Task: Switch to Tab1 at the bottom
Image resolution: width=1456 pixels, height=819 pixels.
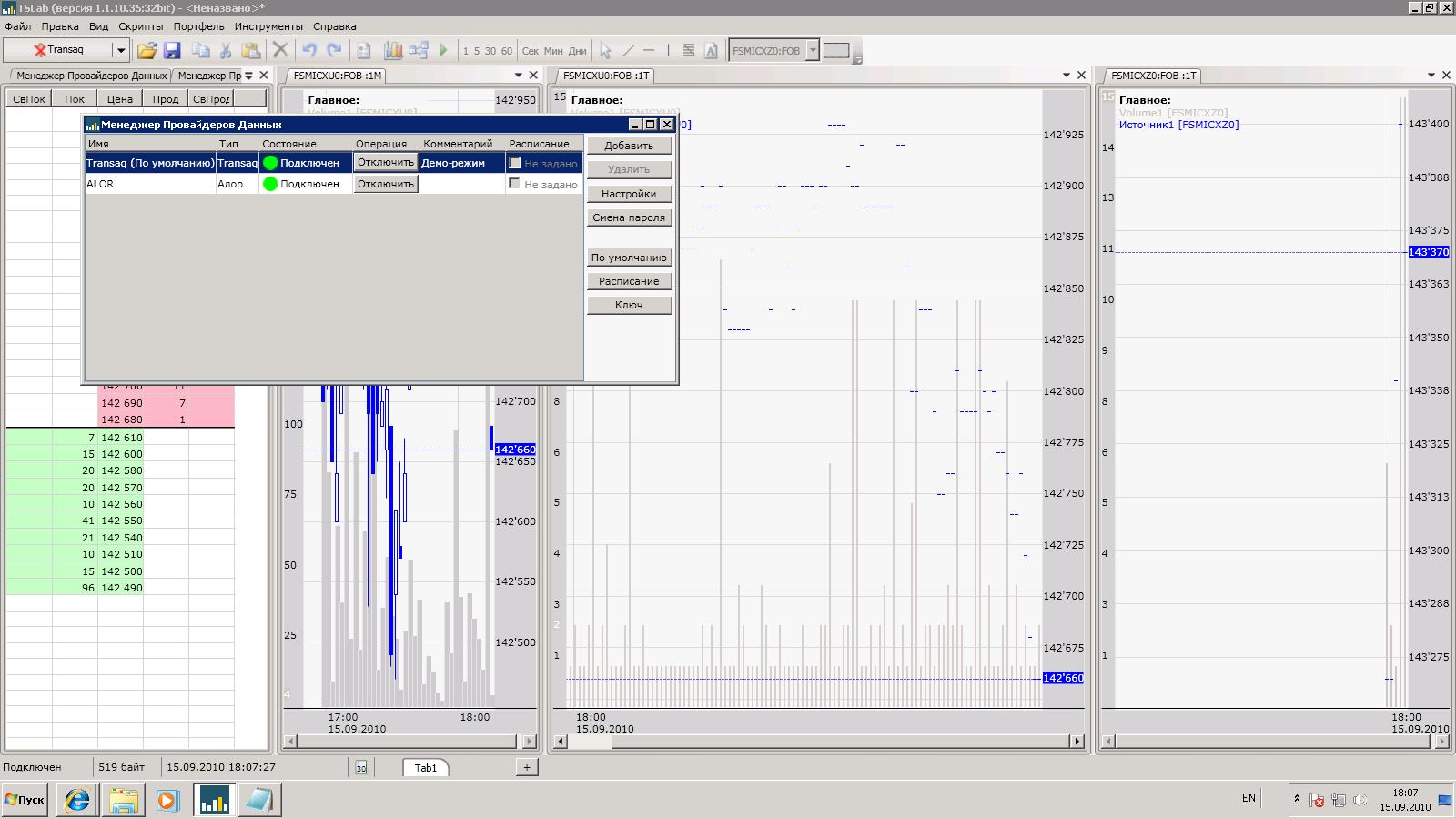Action: click(426, 768)
